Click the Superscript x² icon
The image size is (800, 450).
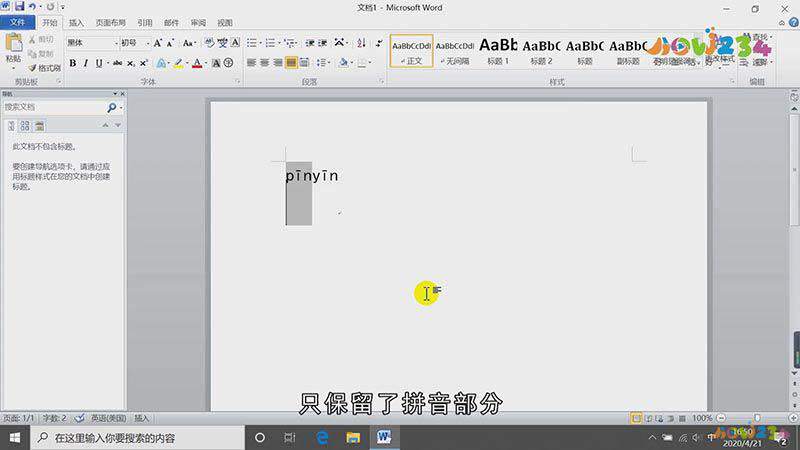[144, 63]
